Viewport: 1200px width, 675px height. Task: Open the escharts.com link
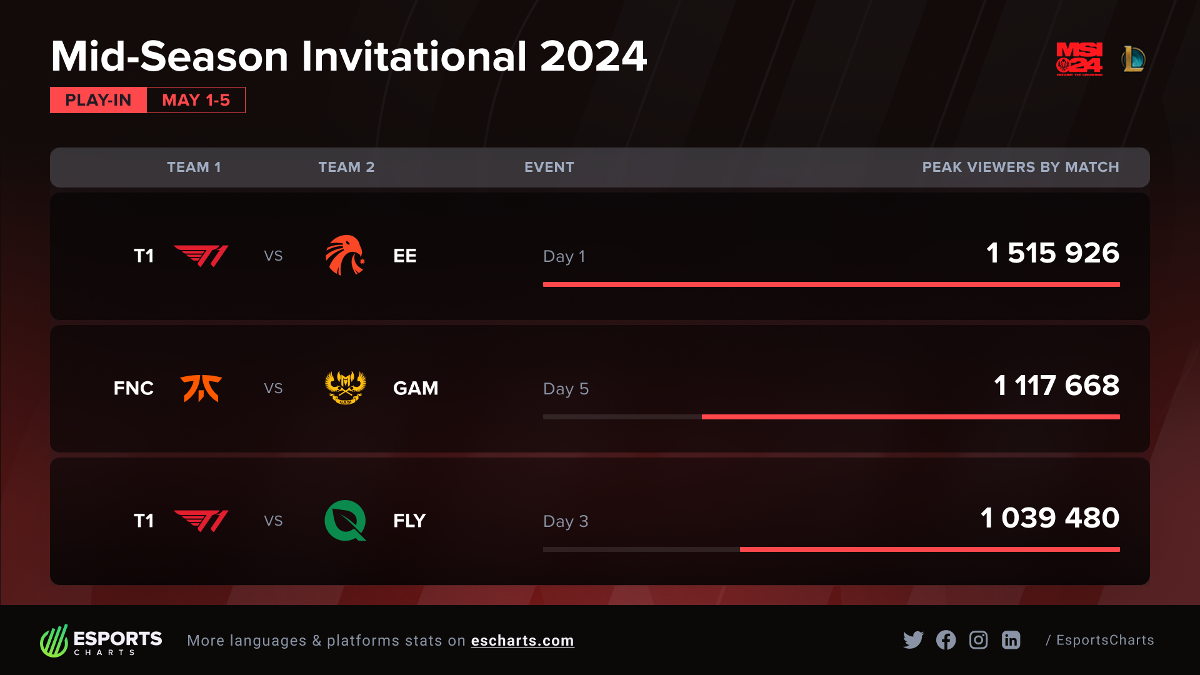522,641
